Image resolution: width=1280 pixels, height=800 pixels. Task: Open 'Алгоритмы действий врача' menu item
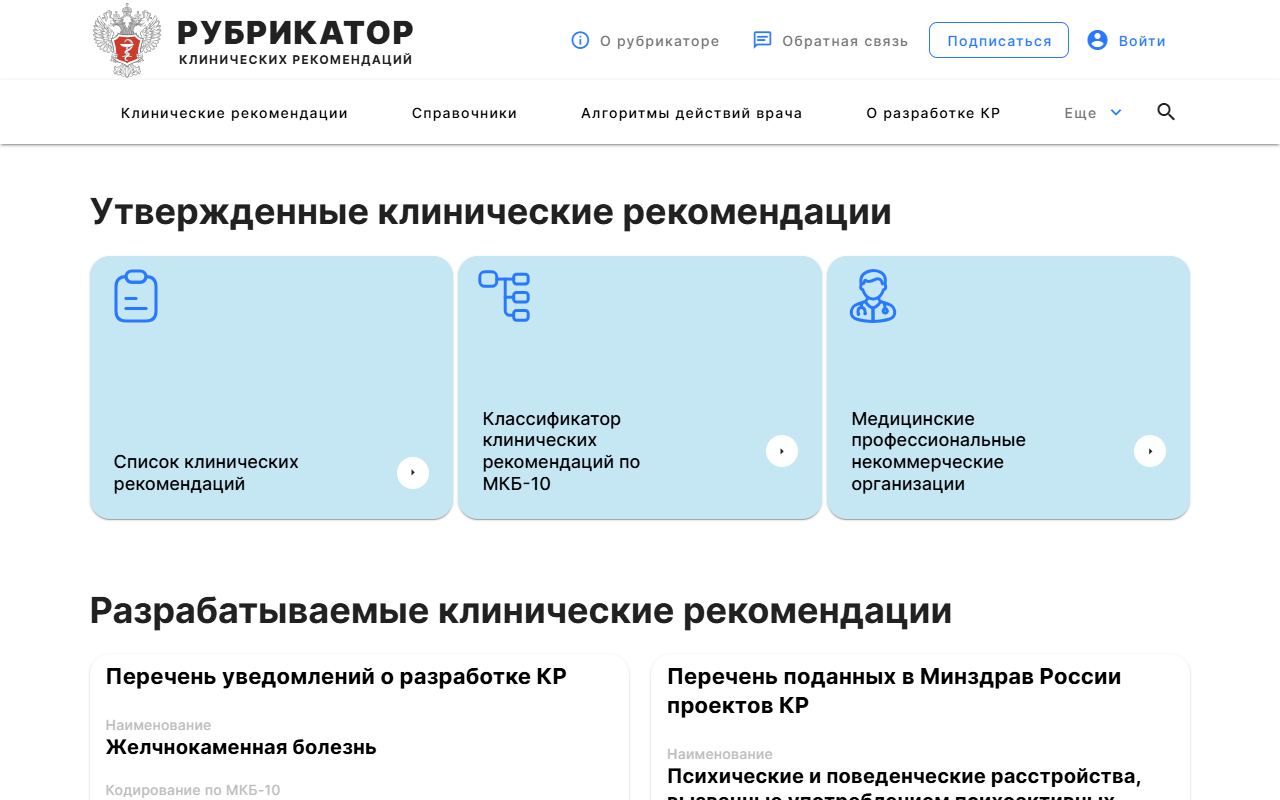click(691, 113)
